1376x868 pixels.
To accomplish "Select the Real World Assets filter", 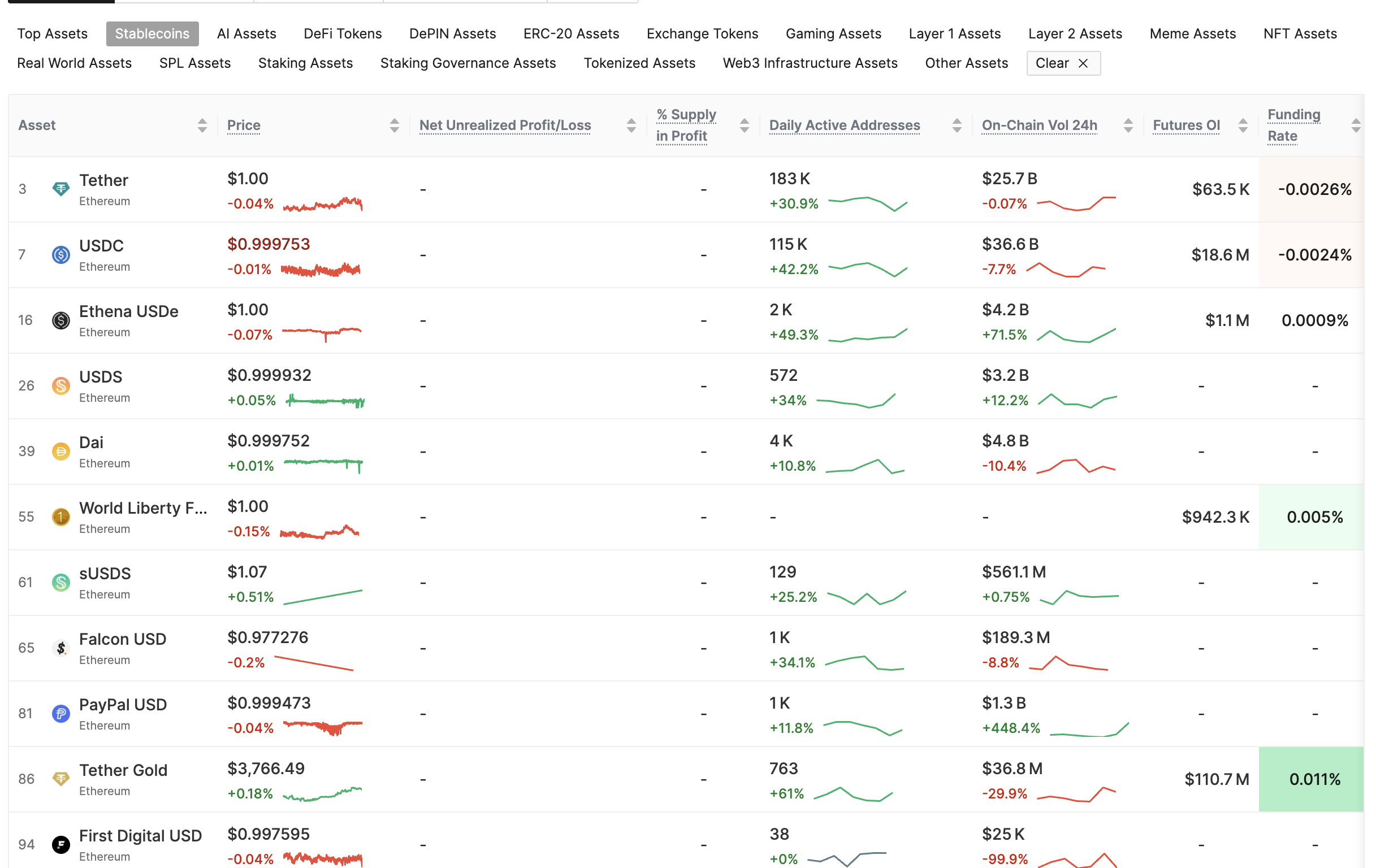I will [x=74, y=63].
